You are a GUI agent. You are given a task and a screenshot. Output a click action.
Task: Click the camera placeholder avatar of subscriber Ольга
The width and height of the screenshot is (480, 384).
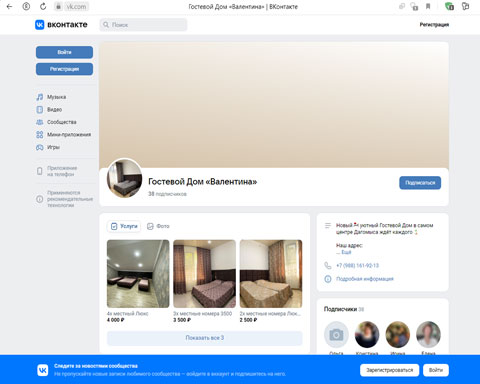(x=336, y=335)
